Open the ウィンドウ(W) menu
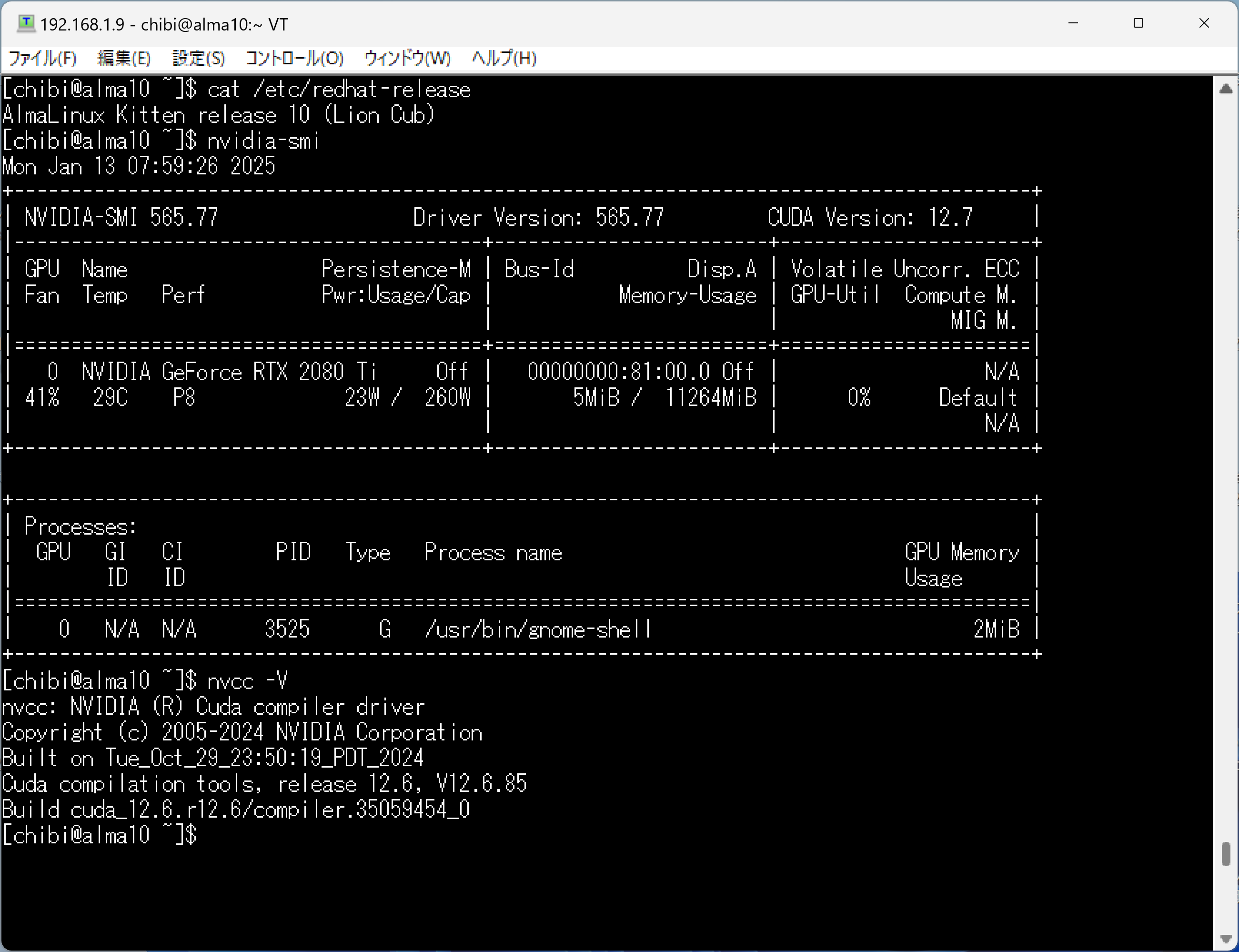The image size is (1239, 952). click(407, 58)
